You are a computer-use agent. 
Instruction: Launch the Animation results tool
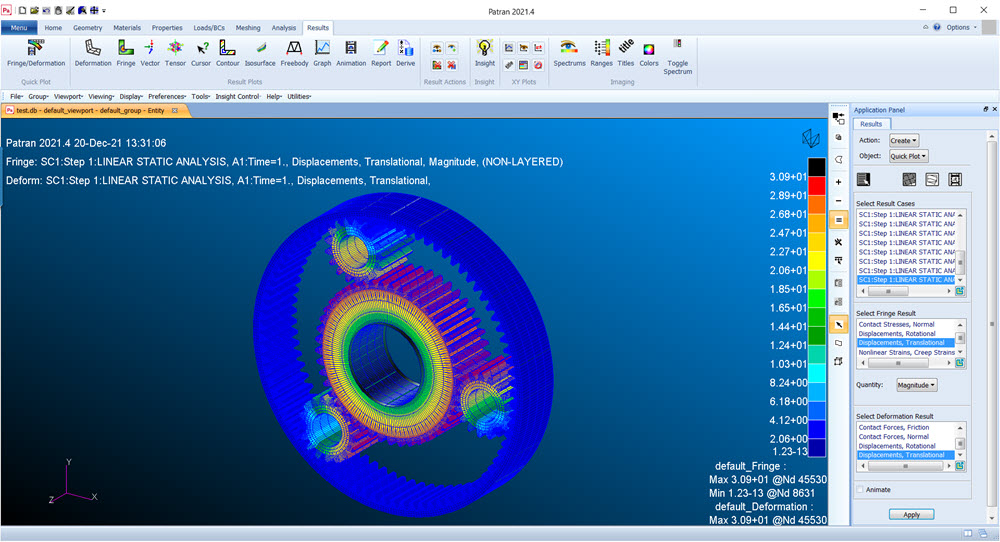click(x=351, y=52)
